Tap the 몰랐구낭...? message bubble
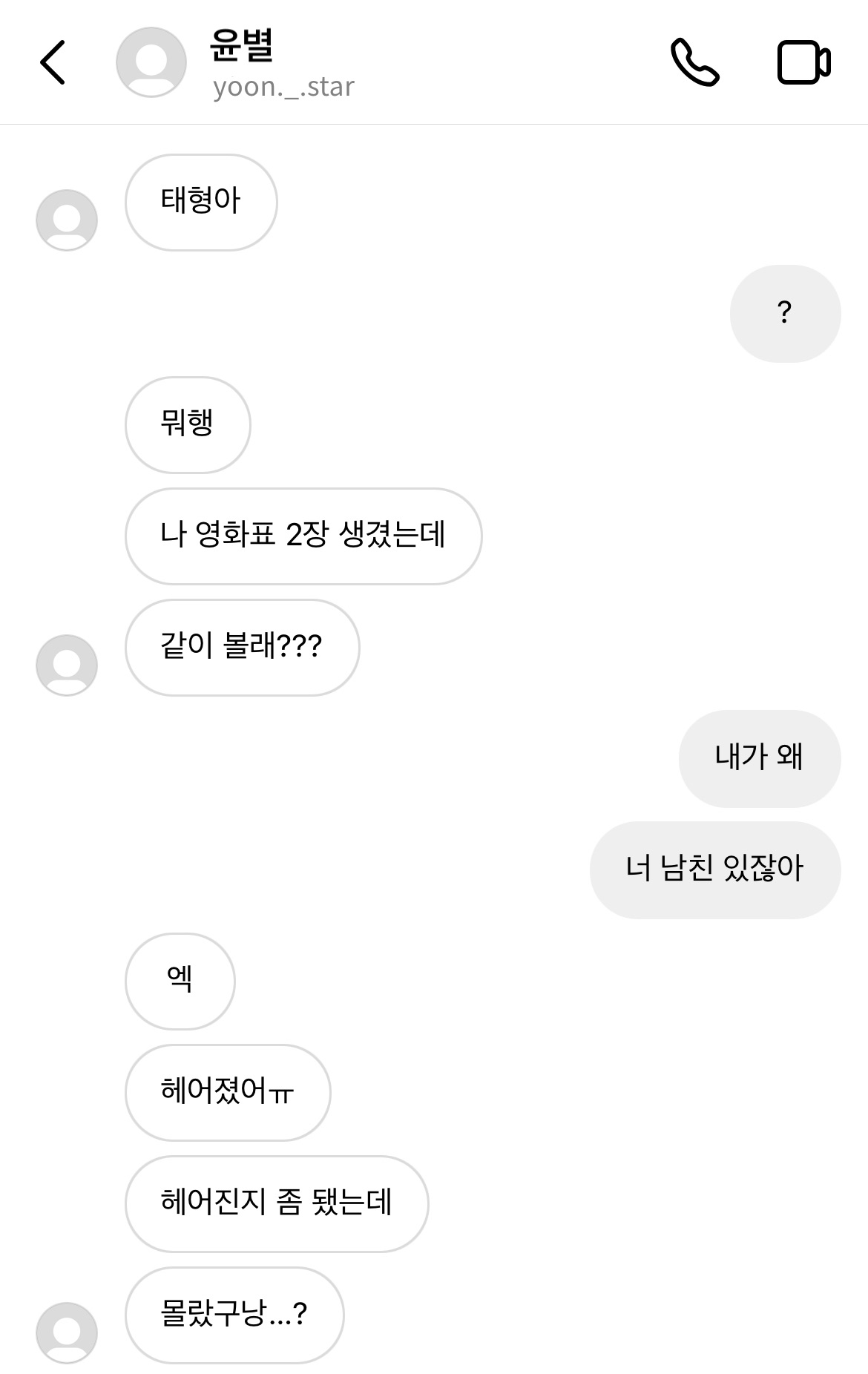Screen dimensions: 868x1374 click(x=234, y=1315)
